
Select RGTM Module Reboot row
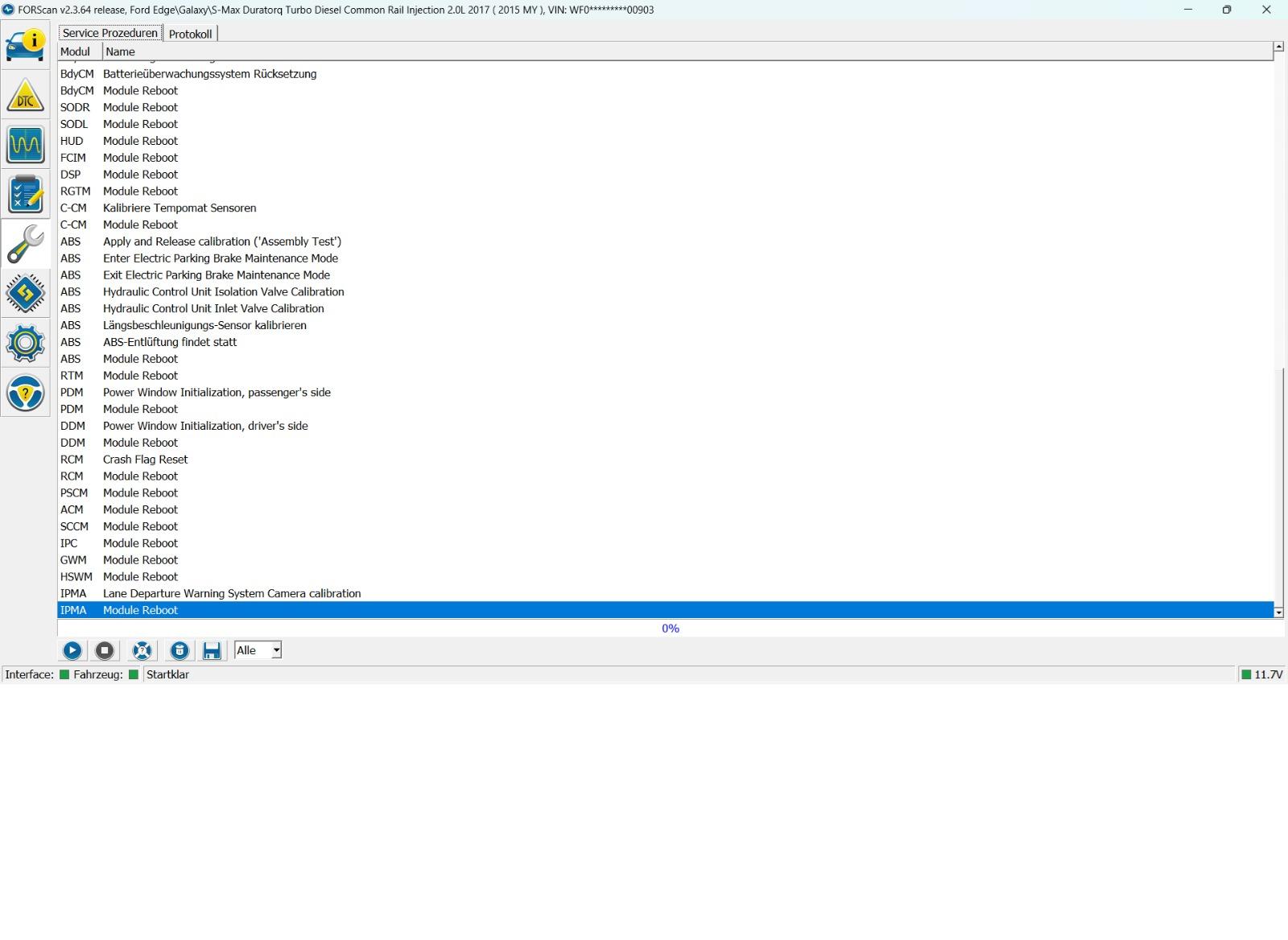[666, 192]
